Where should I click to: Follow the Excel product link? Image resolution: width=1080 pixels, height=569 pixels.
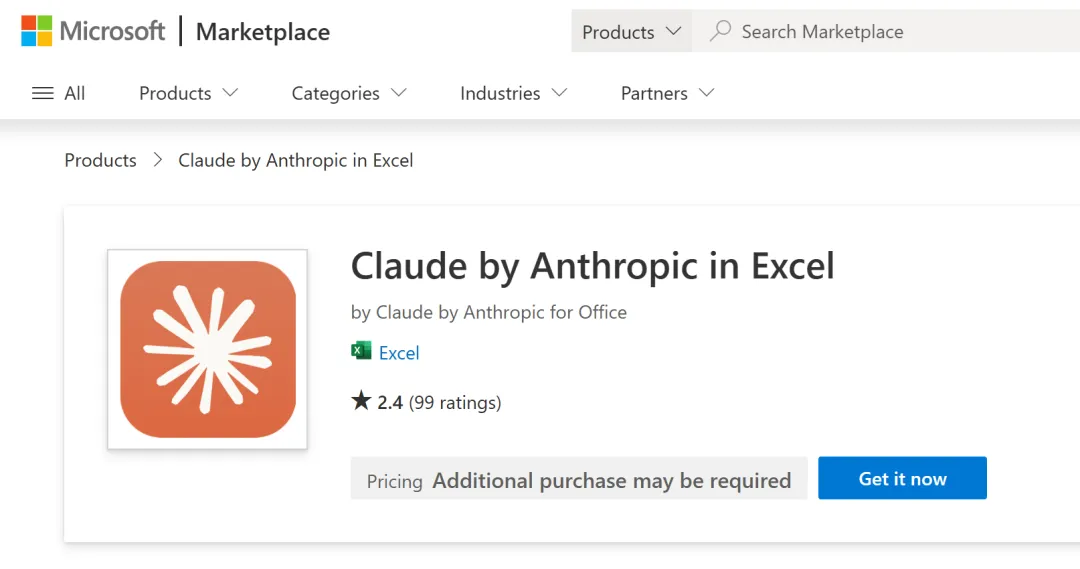pos(399,353)
